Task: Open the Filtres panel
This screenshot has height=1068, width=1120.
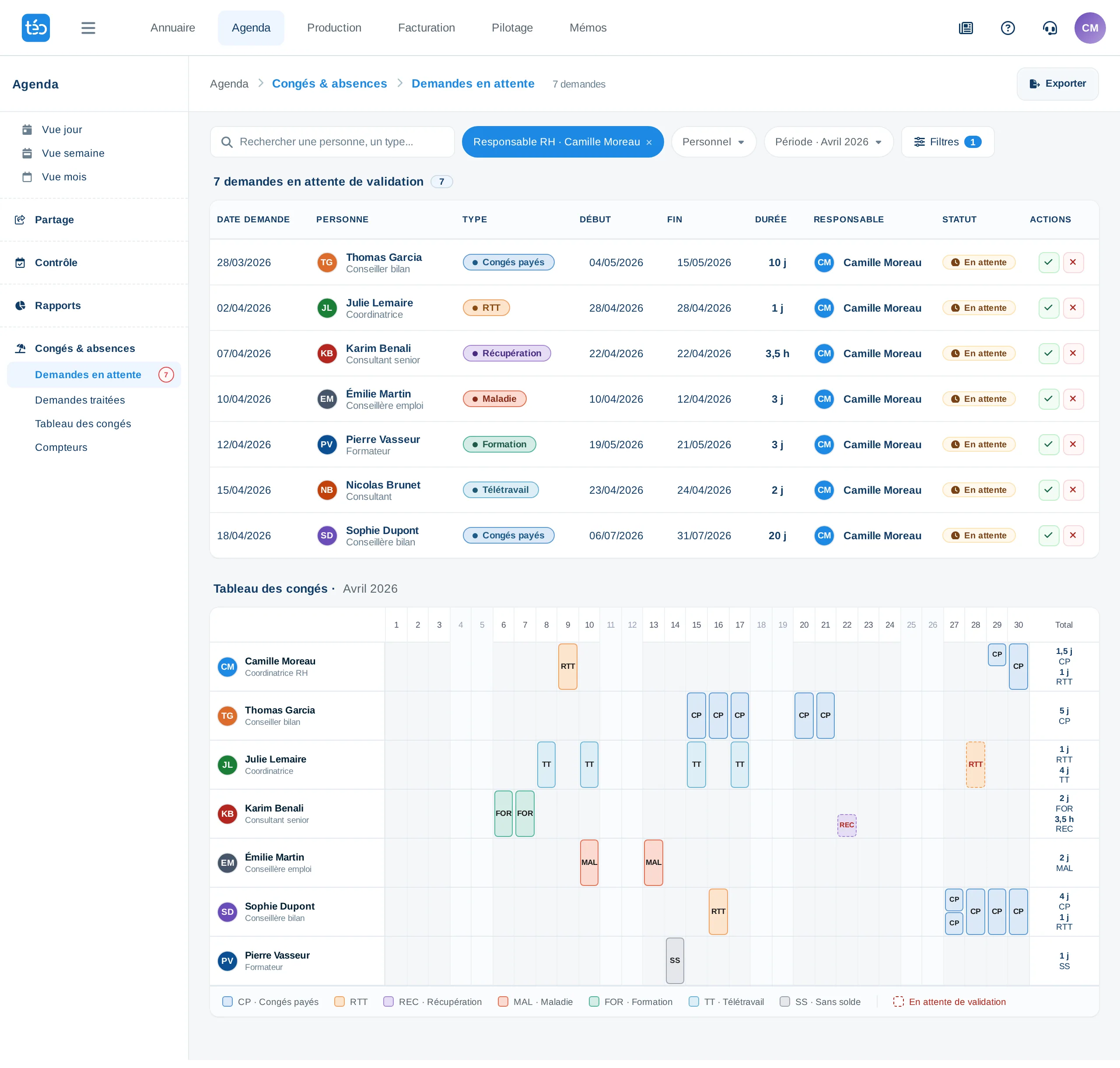Action: pyautogui.click(x=948, y=142)
